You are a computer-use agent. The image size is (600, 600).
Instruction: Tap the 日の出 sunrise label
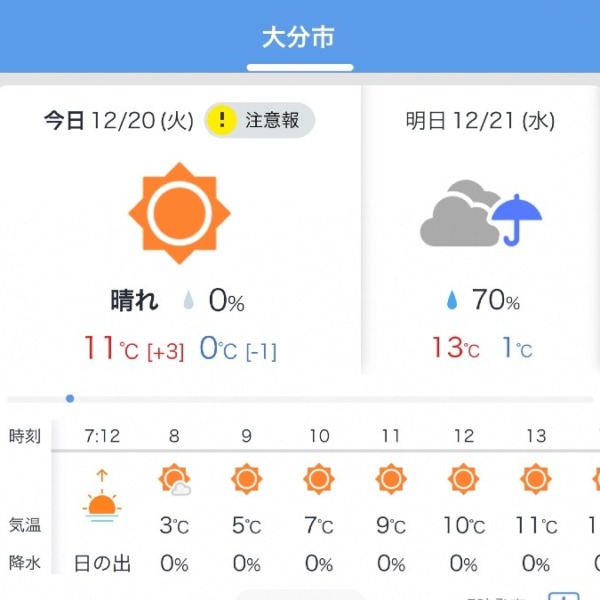pos(102,564)
